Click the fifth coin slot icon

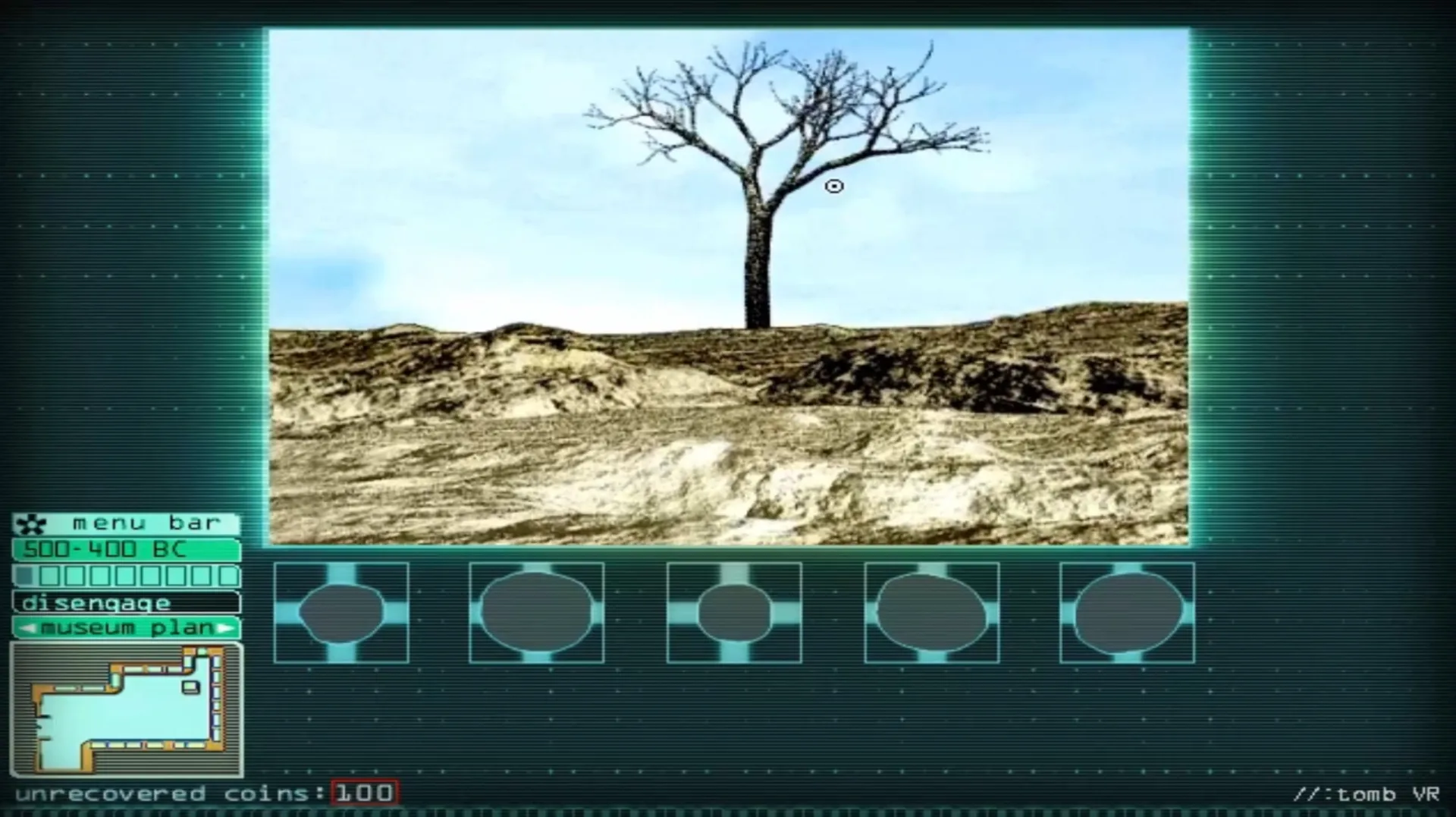point(1128,612)
